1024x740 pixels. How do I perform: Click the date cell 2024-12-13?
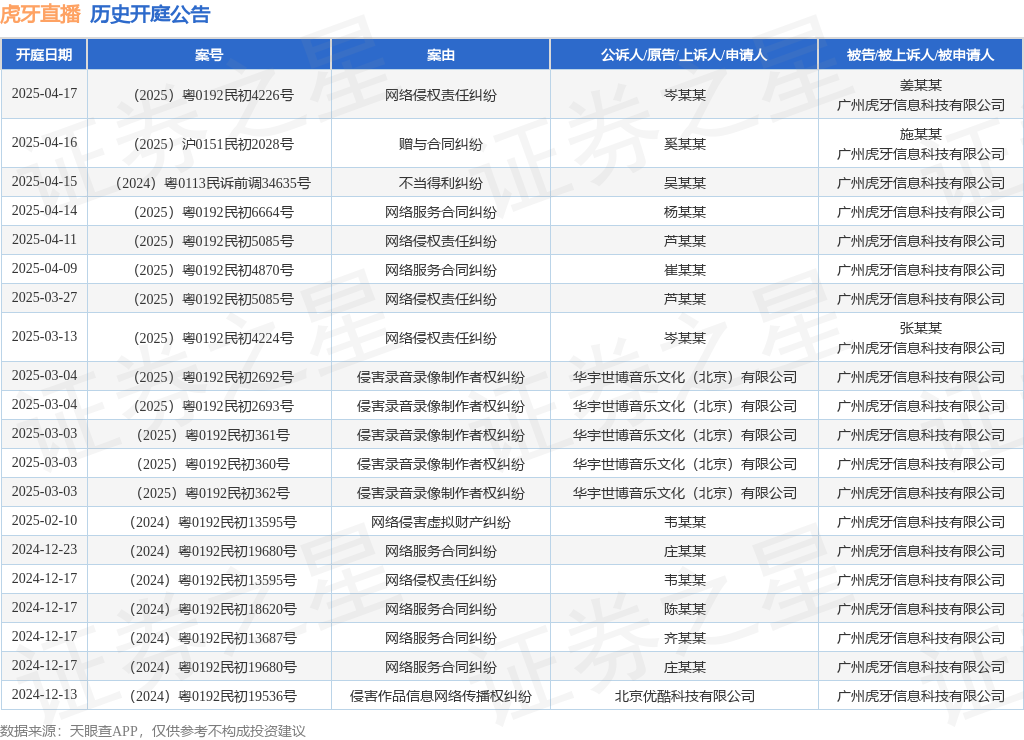click(x=44, y=694)
